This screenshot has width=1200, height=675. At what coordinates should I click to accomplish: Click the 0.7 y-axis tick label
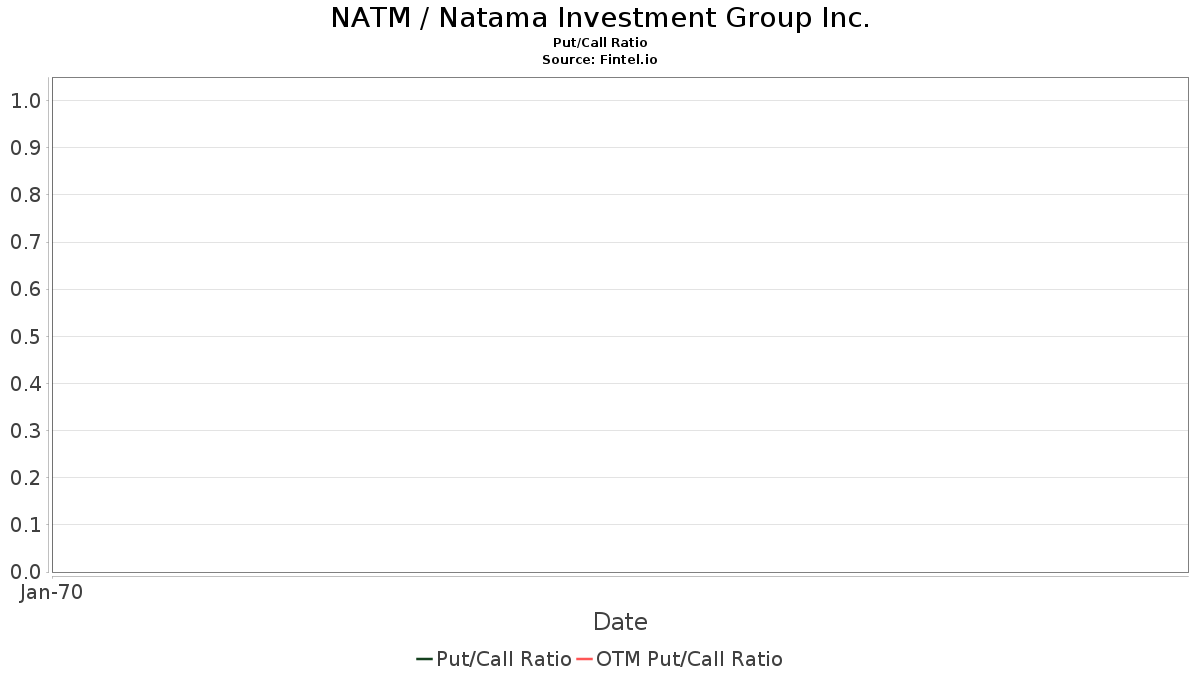(x=25, y=242)
